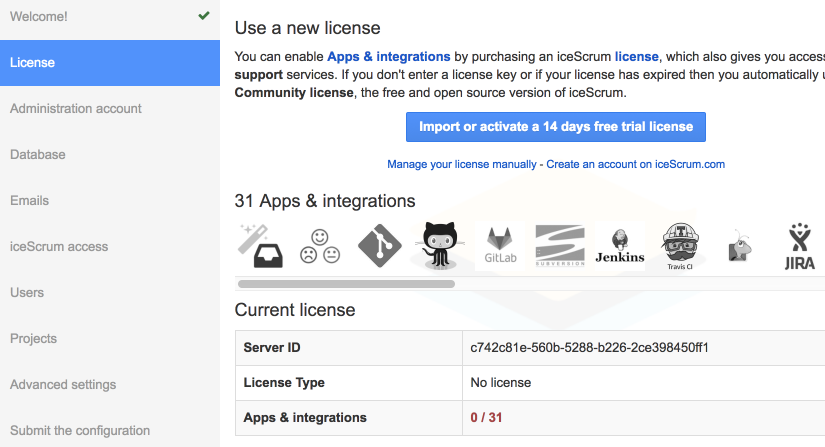Open the Administration account step
Viewport: 825px width, 447px height.
tap(76, 108)
